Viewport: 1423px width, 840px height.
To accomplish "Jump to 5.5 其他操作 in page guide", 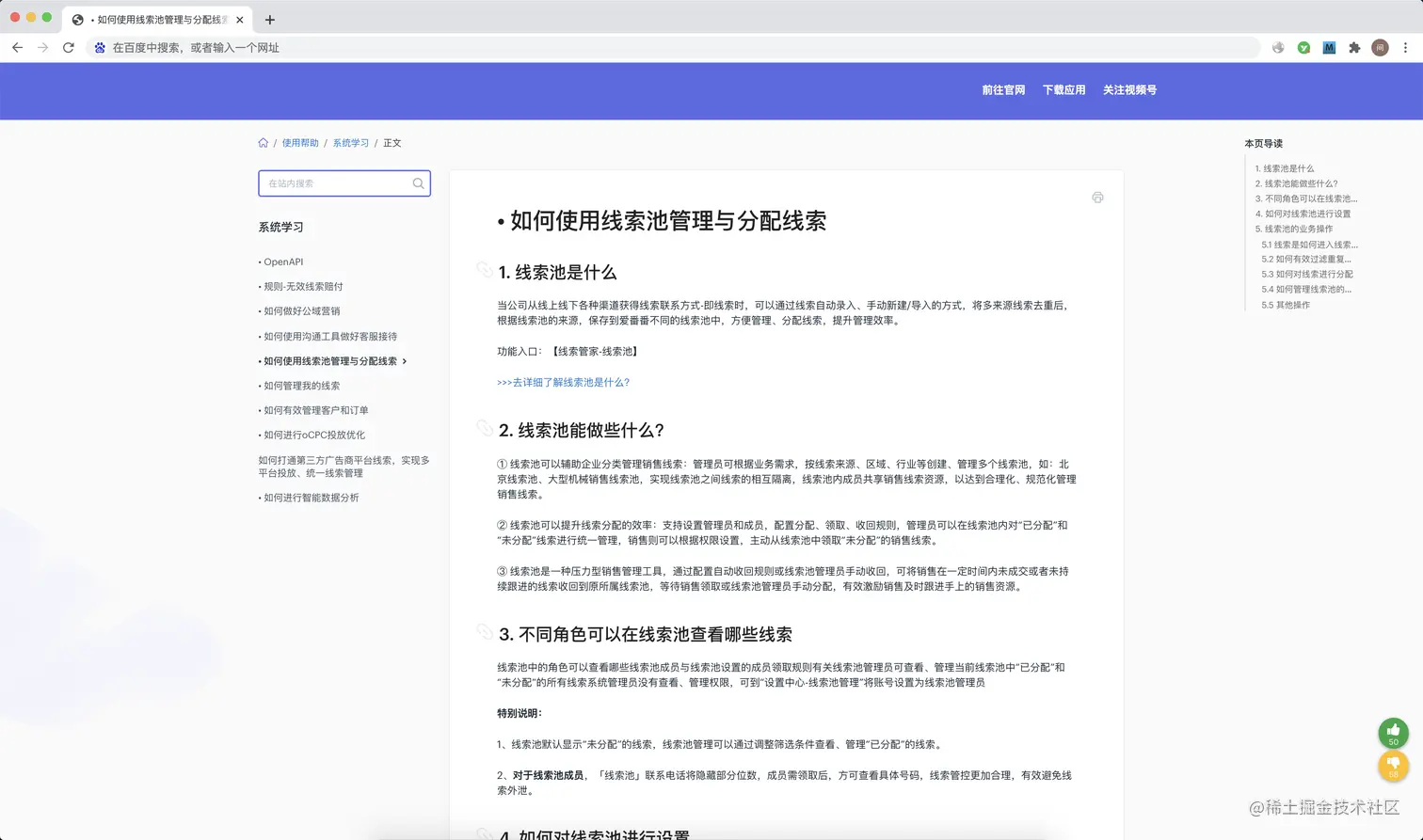I will click(1286, 305).
